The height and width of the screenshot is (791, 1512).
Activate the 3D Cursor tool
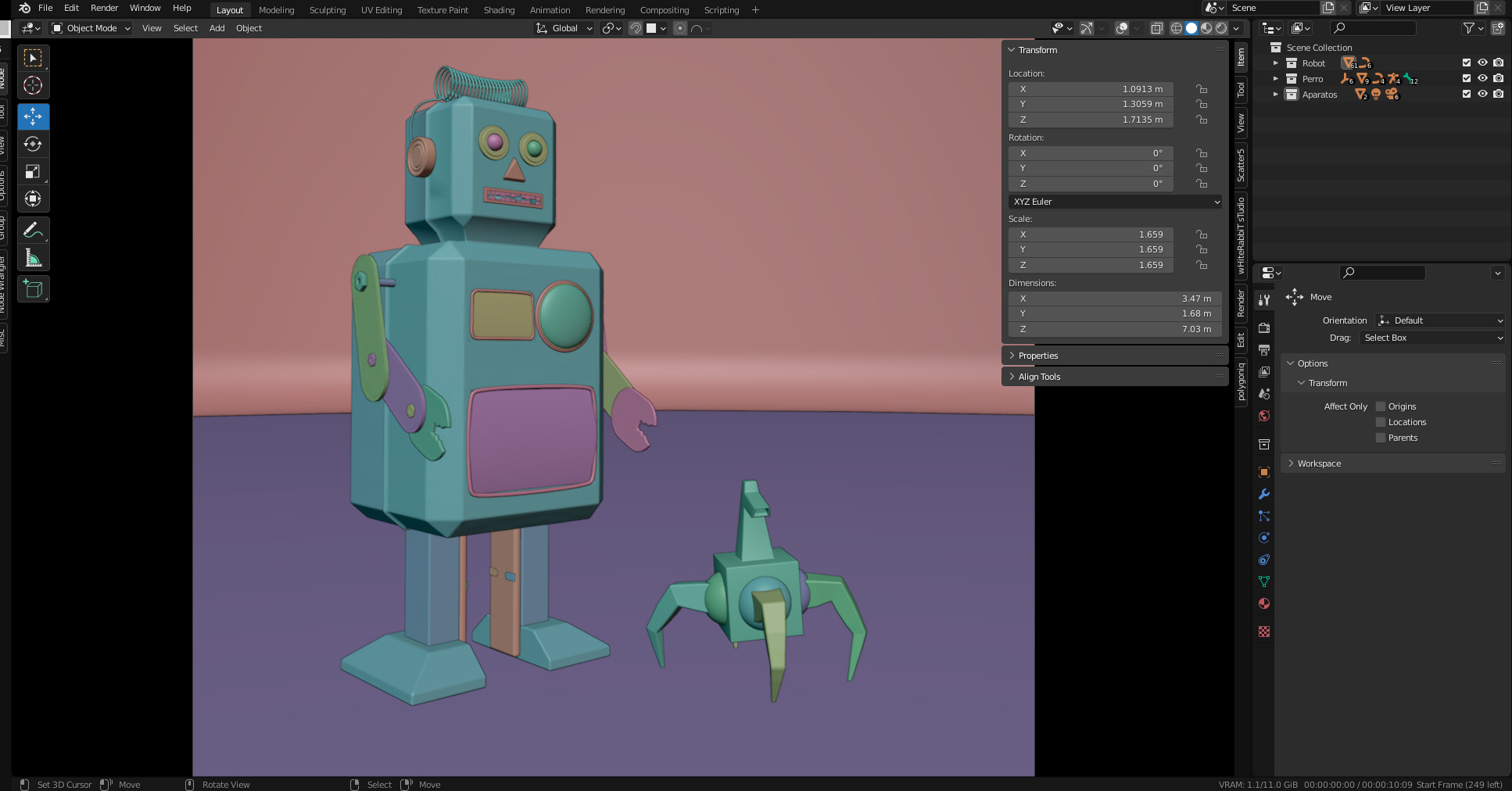pyautogui.click(x=33, y=85)
